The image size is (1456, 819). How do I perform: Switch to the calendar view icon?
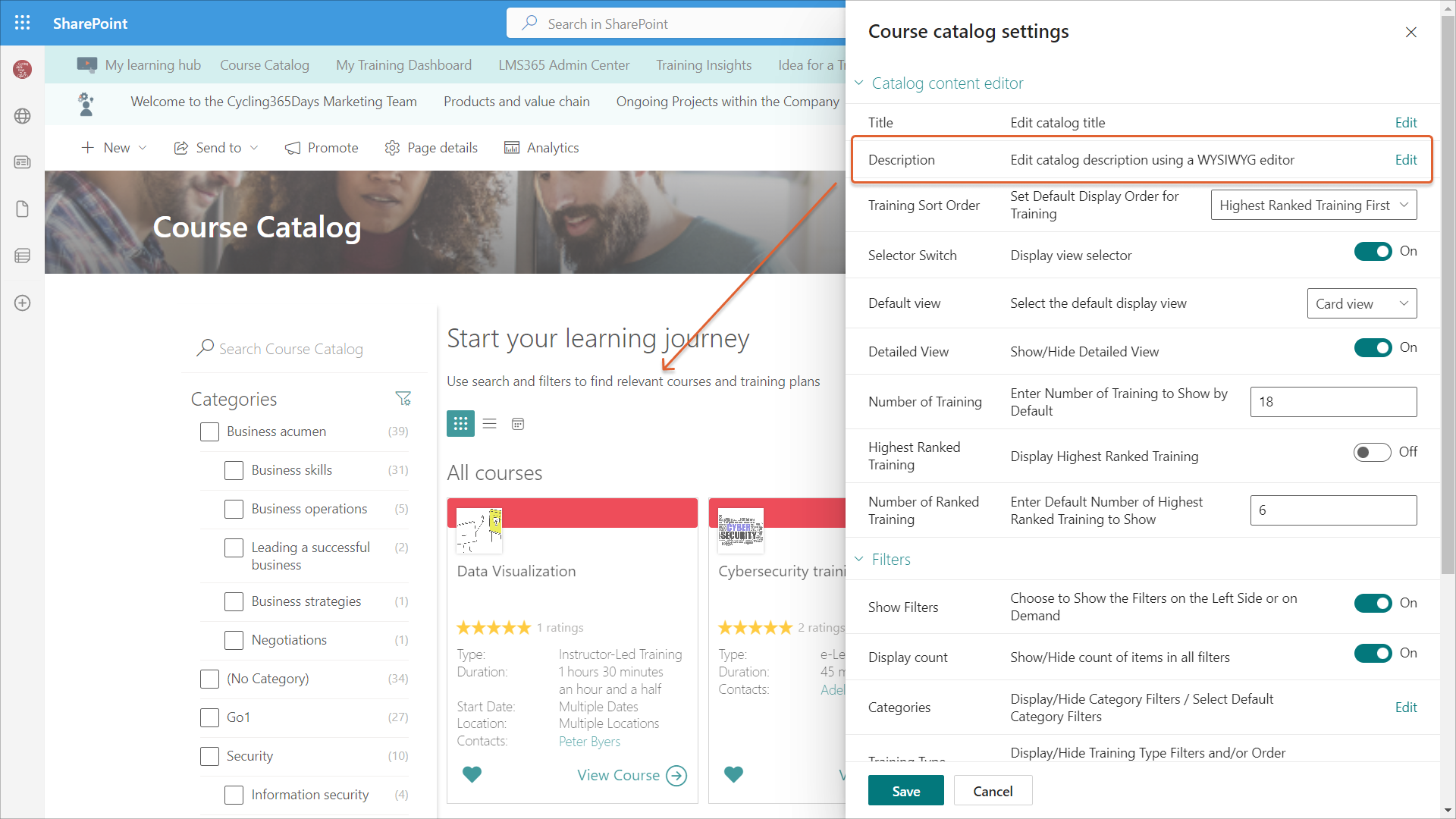point(518,424)
